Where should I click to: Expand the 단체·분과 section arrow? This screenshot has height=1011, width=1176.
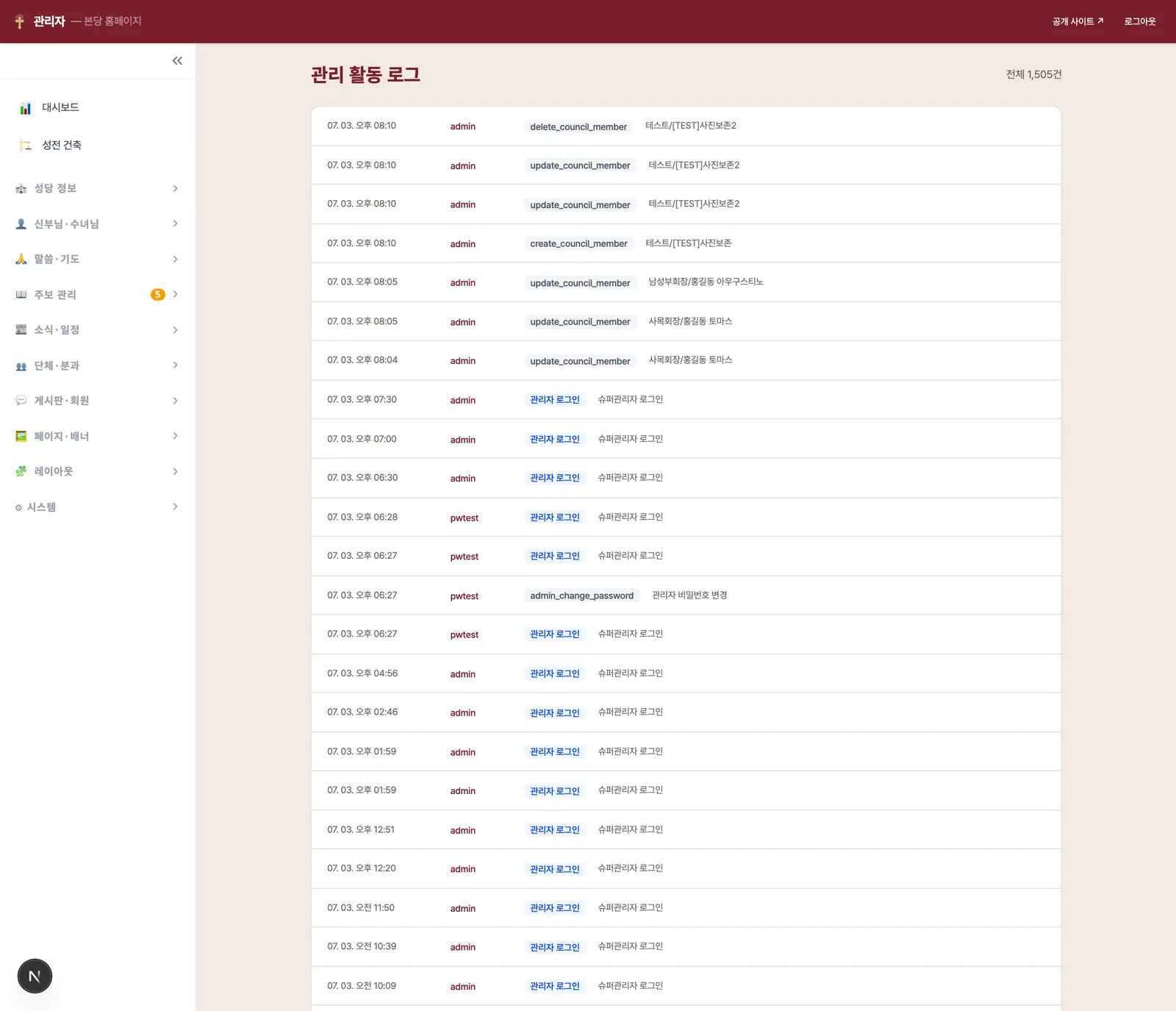[175, 365]
